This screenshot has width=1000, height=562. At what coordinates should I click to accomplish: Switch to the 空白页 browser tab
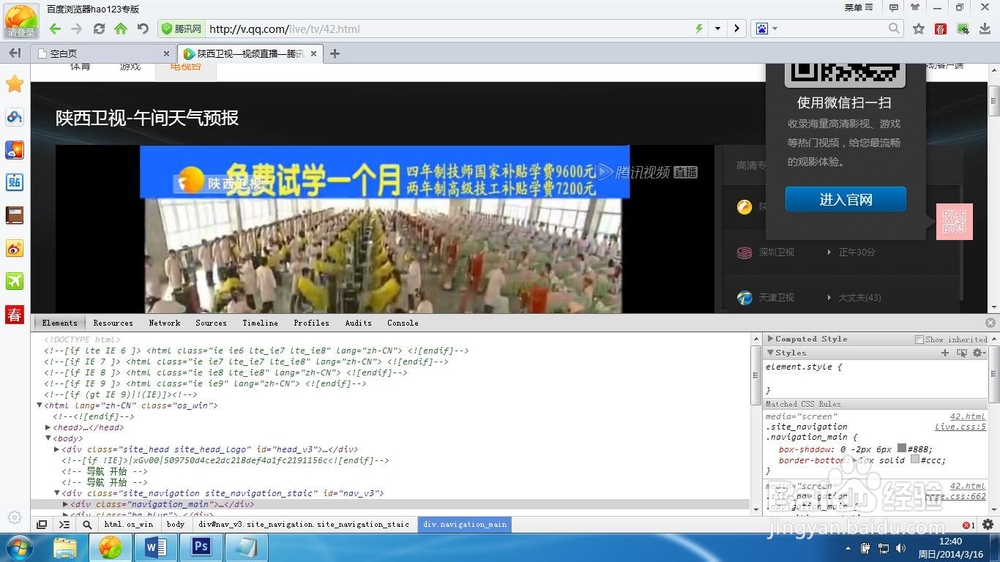pyautogui.click(x=103, y=54)
